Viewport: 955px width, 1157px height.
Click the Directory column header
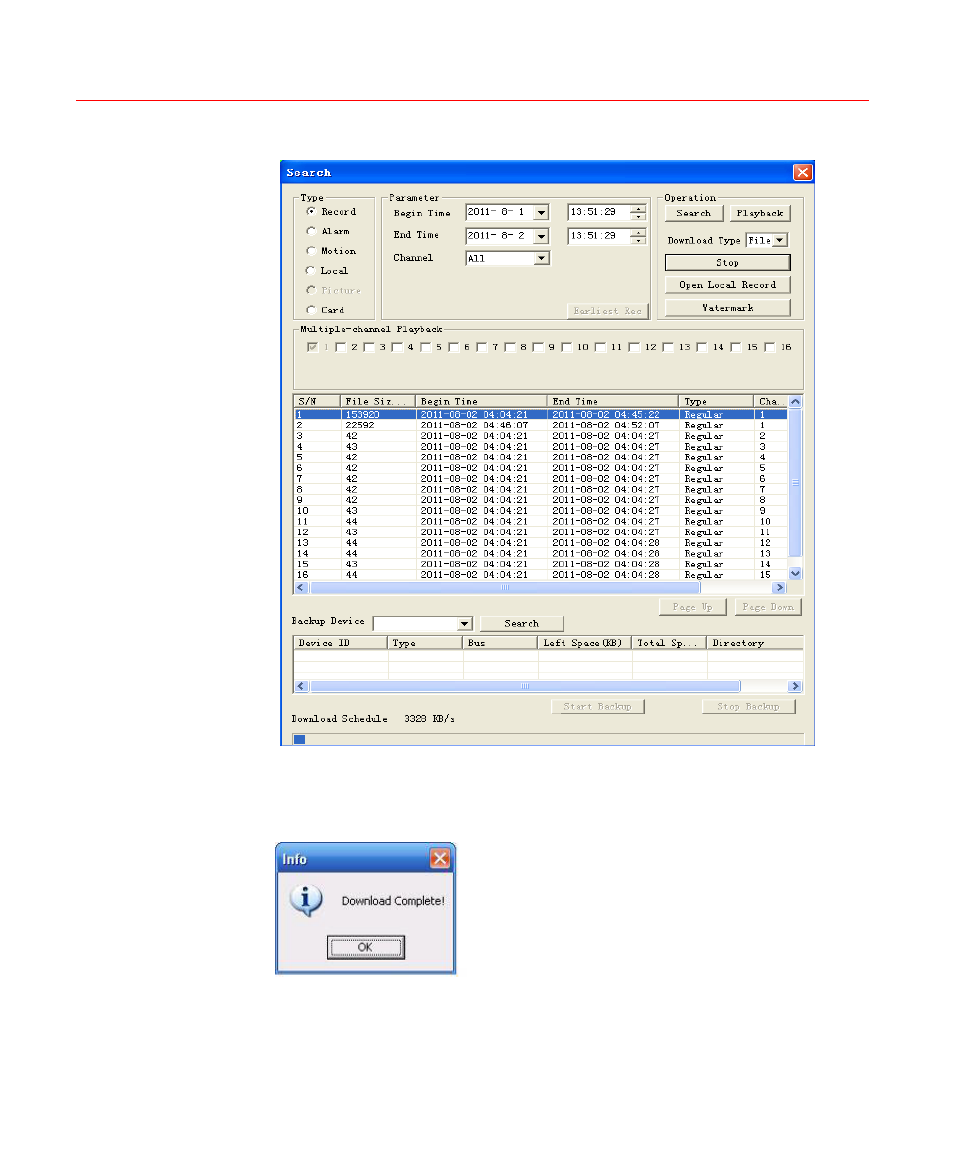(x=755, y=643)
